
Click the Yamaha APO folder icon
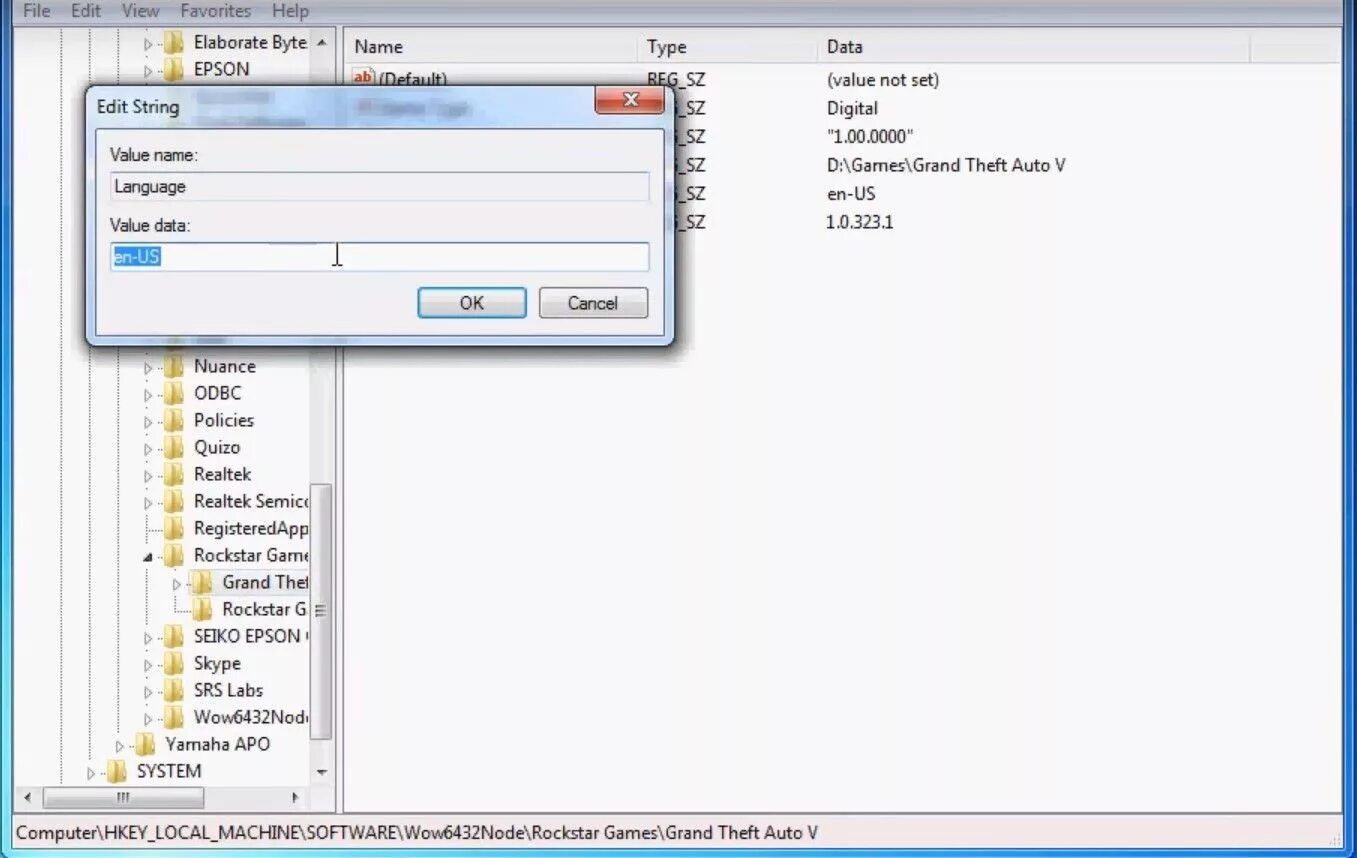[x=145, y=744]
